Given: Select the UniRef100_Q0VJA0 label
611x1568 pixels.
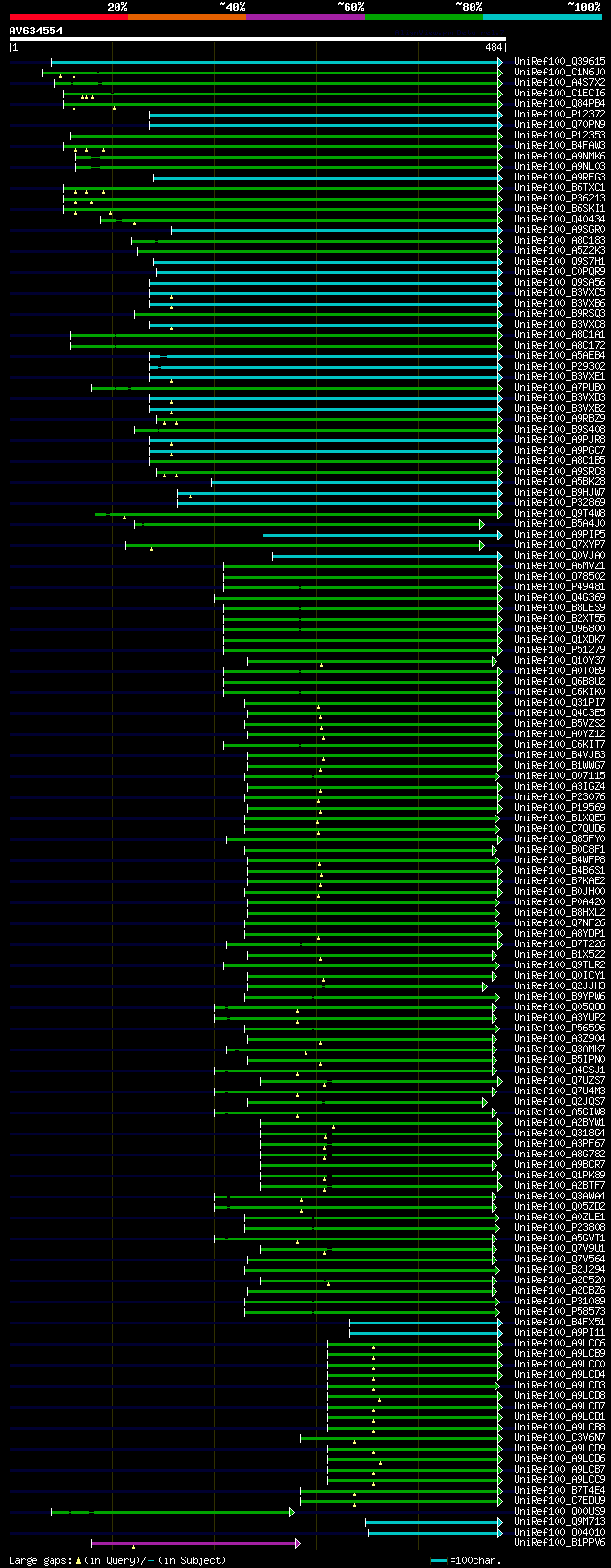Looking at the screenshot, I should [x=559, y=555].
